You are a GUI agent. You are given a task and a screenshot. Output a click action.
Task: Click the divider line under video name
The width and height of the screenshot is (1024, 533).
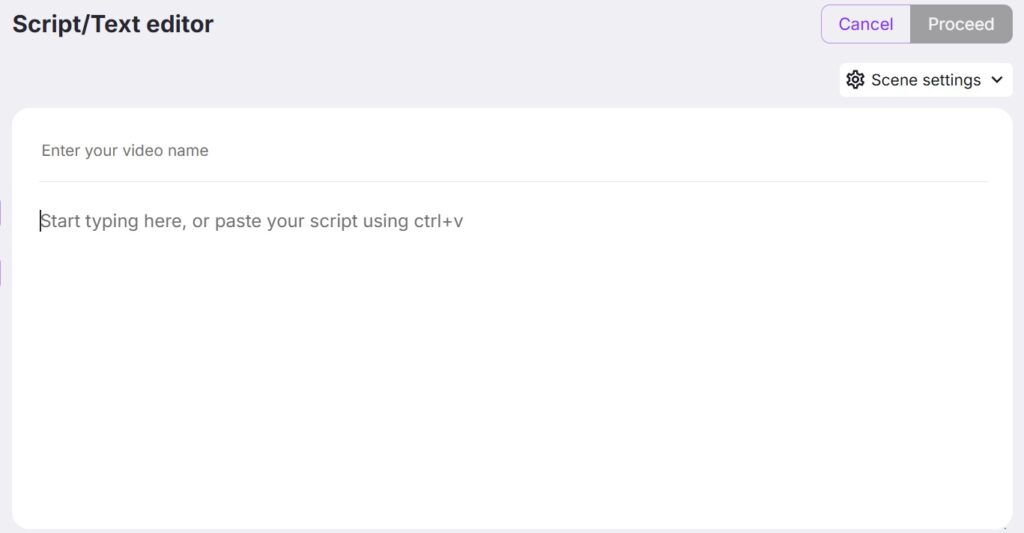pyautogui.click(x=513, y=182)
